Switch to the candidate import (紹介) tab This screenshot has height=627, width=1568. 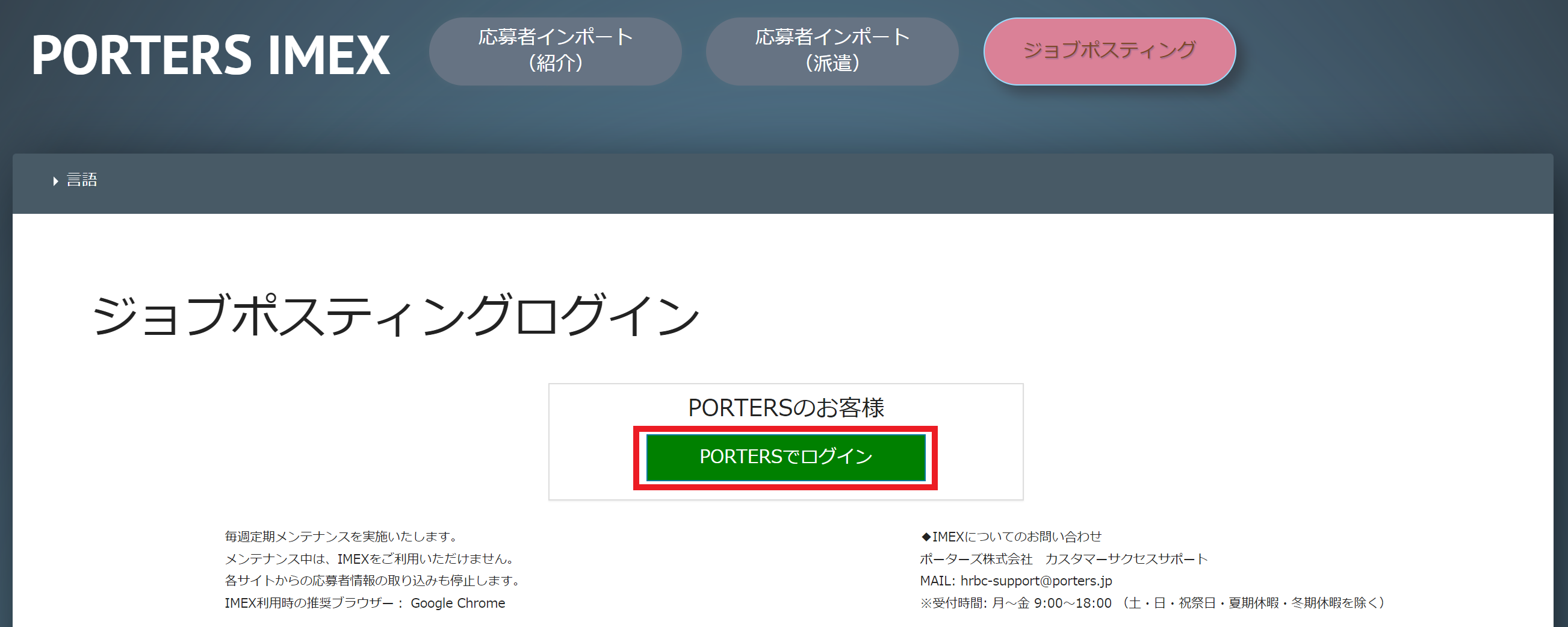tap(555, 51)
